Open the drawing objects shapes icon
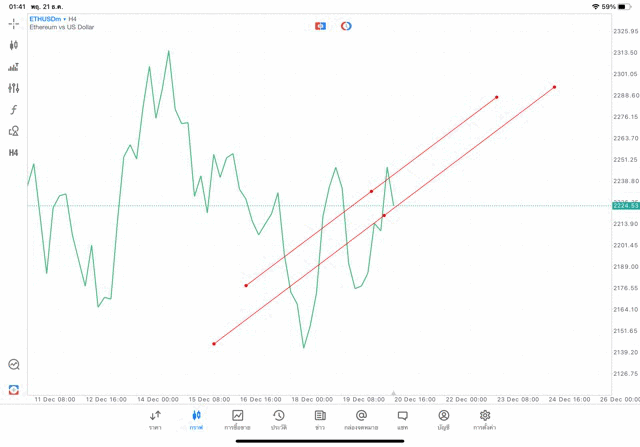The image size is (640, 447). 13,131
